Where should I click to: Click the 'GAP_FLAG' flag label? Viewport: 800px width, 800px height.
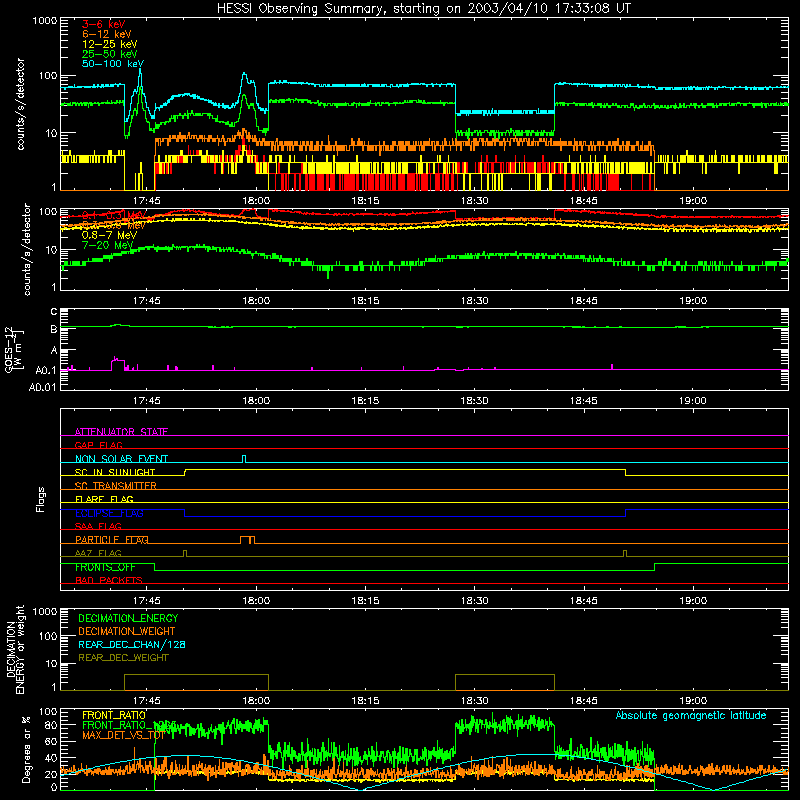click(x=98, y=445)
